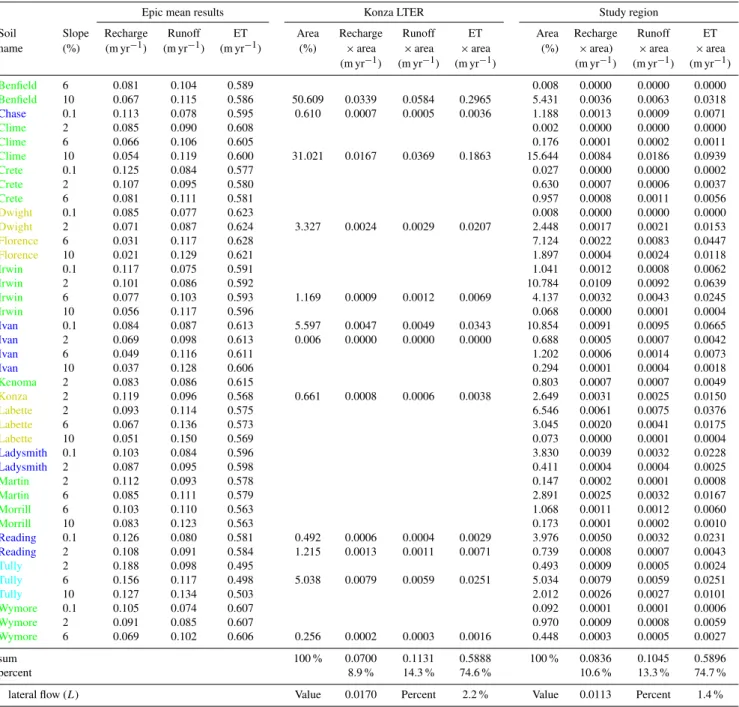Select the Study region ET value 0.0939
Screen dimensions: 739x707
[710, 156]
